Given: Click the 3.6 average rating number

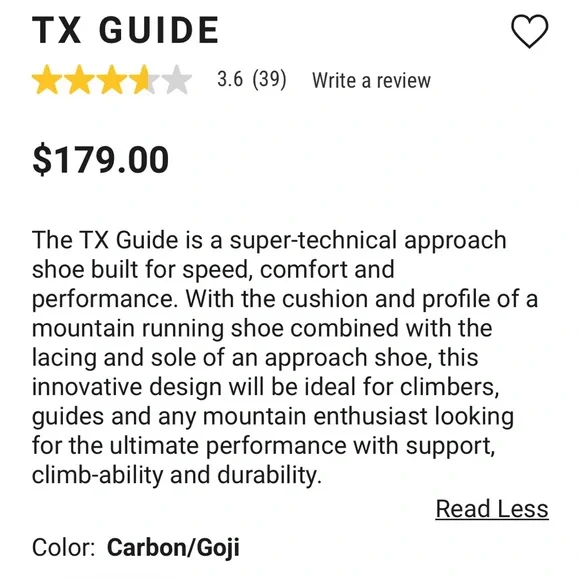Looking at the screenshot, I should pos(230,79).
